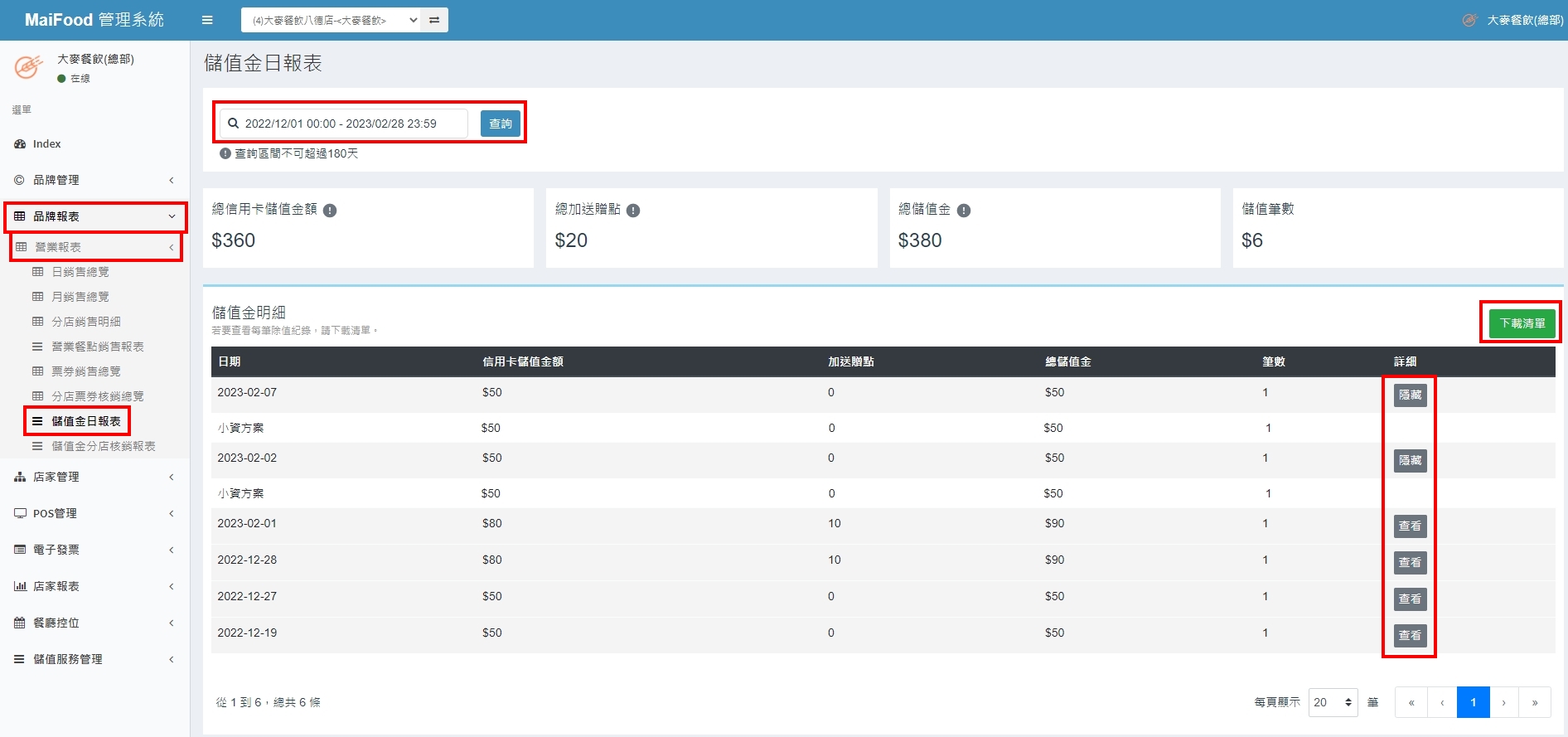The height and width of the screenshot is (737, 1568).
Task: Open 日銷售總覽 report in sidebar
Action: click(80, 272)
